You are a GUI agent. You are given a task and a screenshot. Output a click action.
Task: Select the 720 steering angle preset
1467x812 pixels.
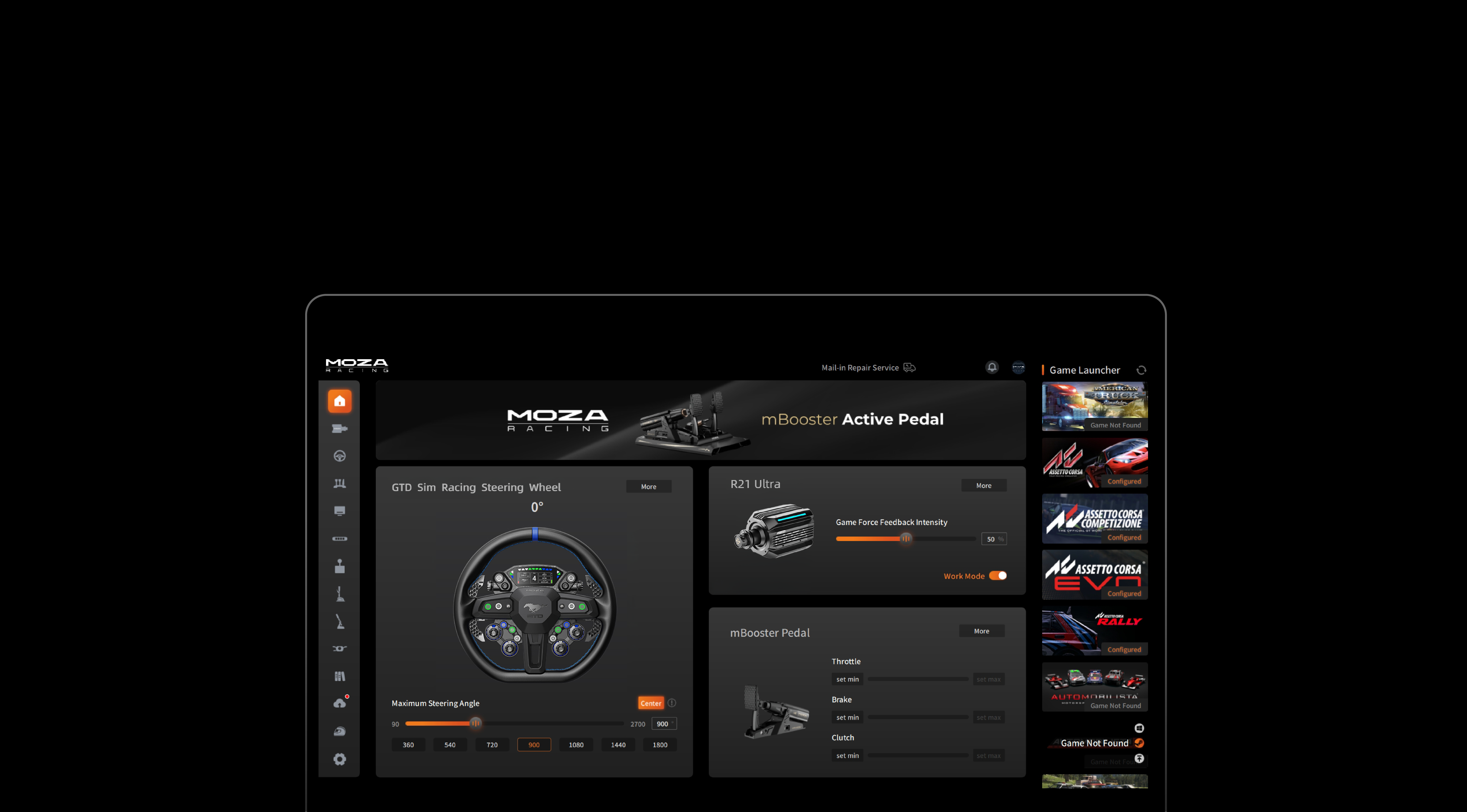[x=492, y=745]
